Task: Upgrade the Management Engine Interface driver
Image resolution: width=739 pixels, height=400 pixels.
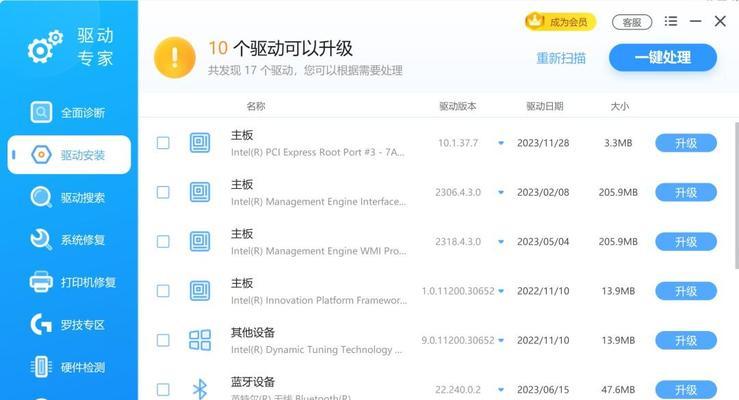Action: coord(686,192)
